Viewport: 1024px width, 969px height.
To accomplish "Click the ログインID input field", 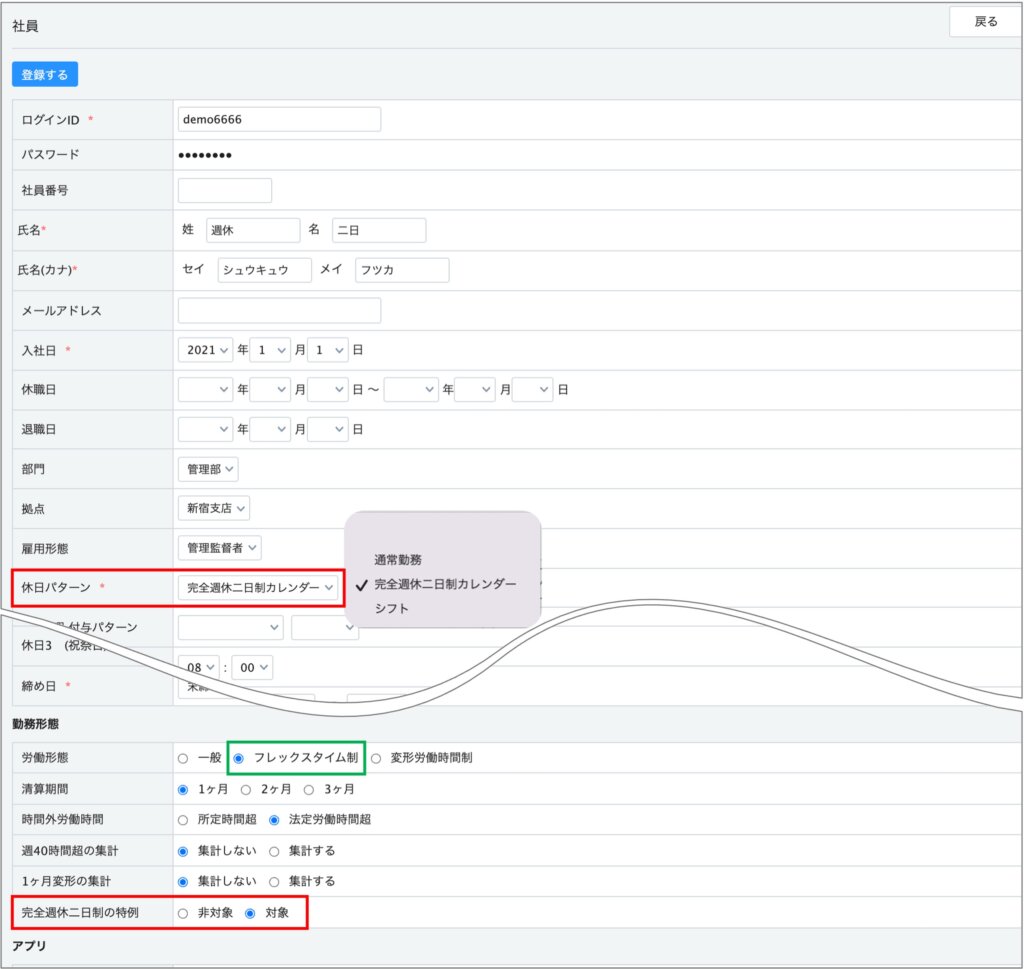I will pos(279,119).
